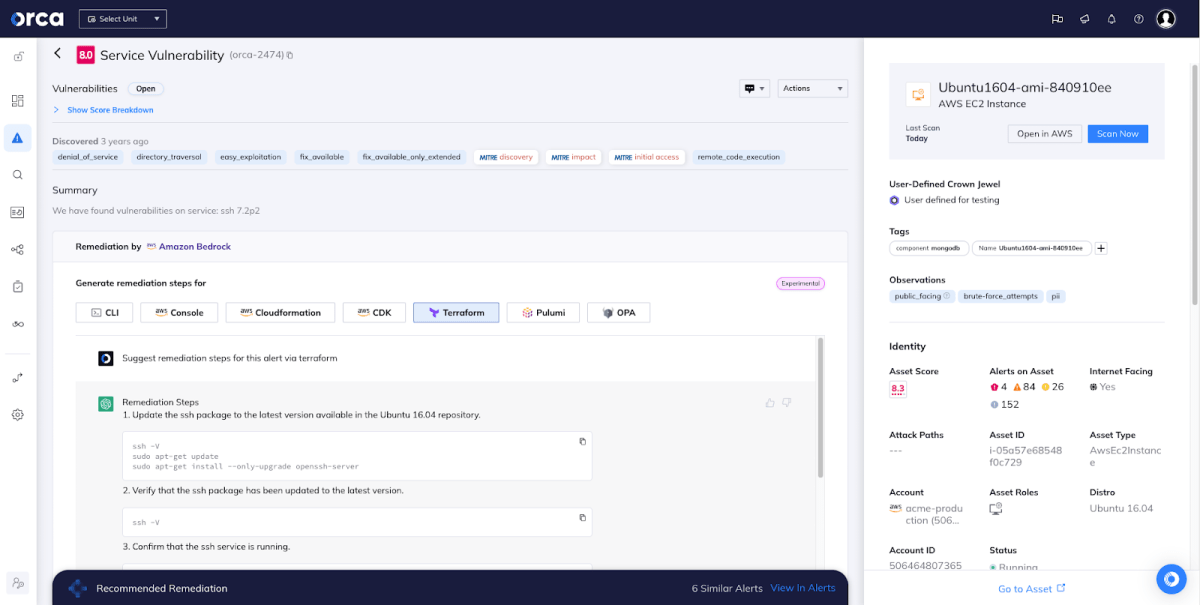Give thumbs up to the remediation steps
Viewport: 1200px width, 605px height.
770,403
